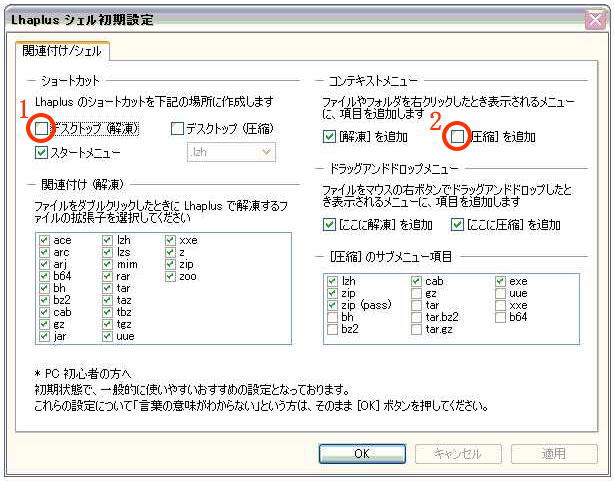Enable b64 in the 圧縮 submenu items
614x481 pixels.
[500, 317]
